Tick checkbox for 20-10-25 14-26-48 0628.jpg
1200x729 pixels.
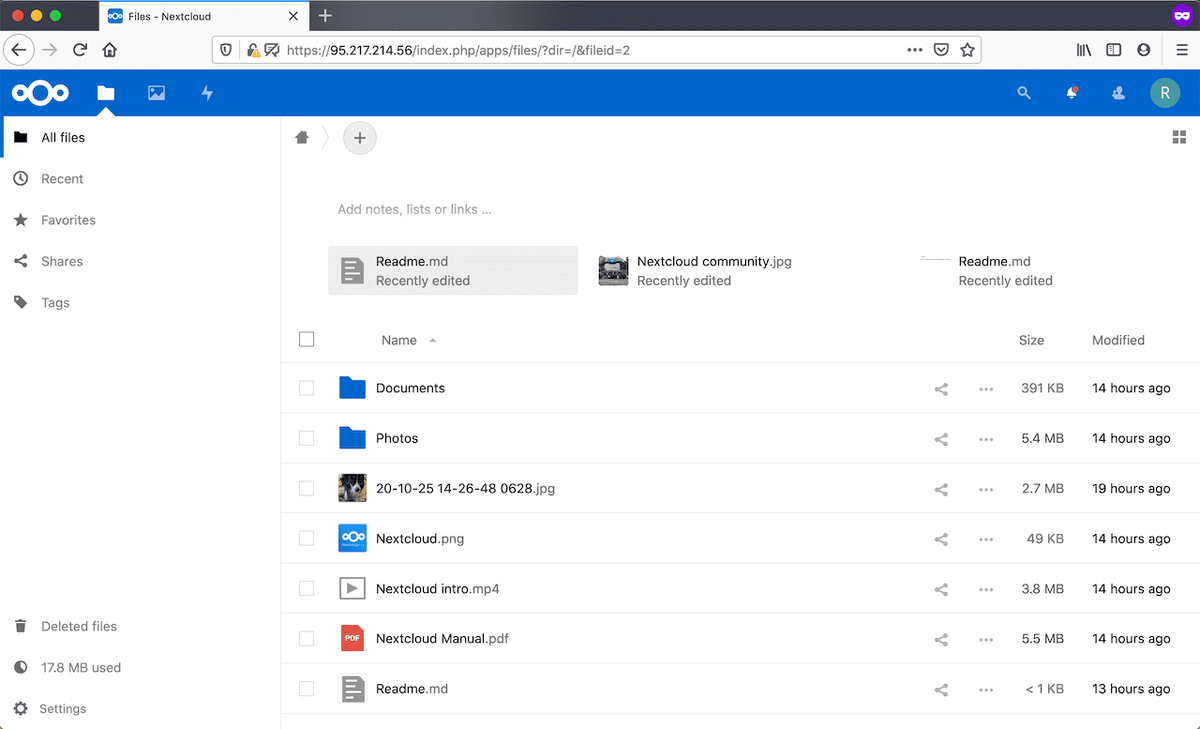tap(307, 488)
